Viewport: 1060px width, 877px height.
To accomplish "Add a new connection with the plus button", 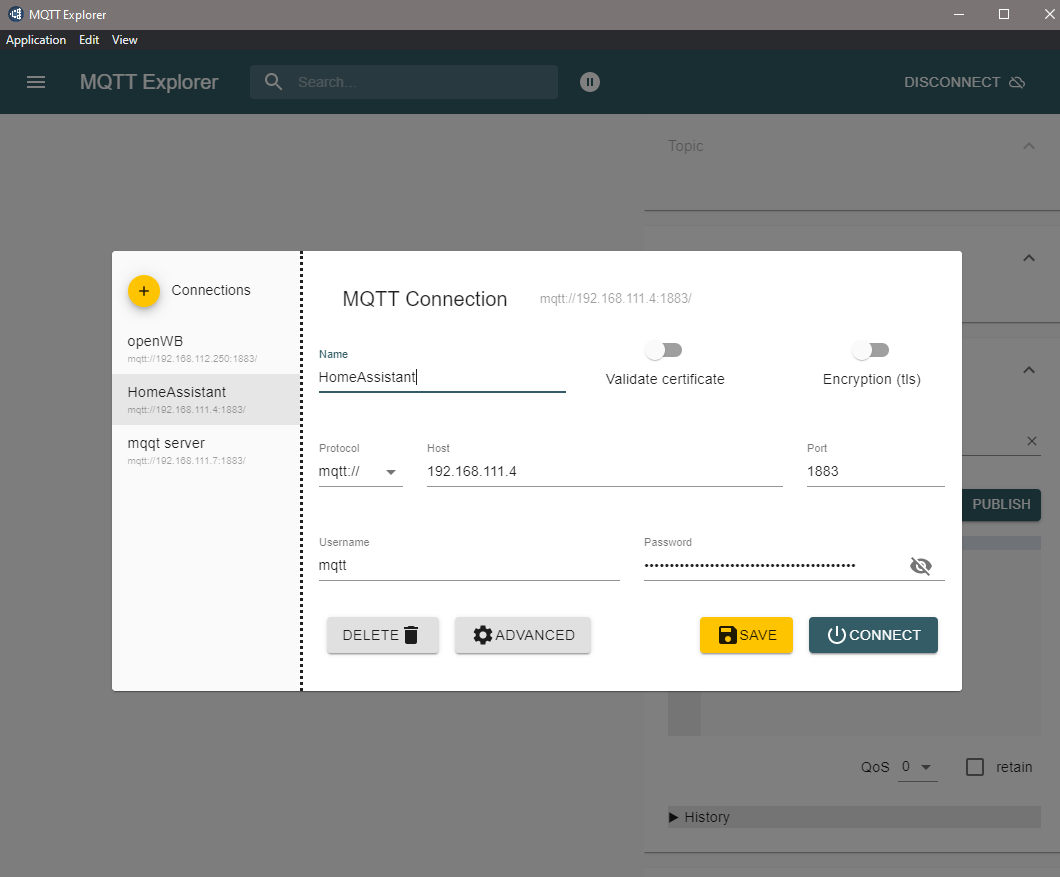I will click(143, 291).
